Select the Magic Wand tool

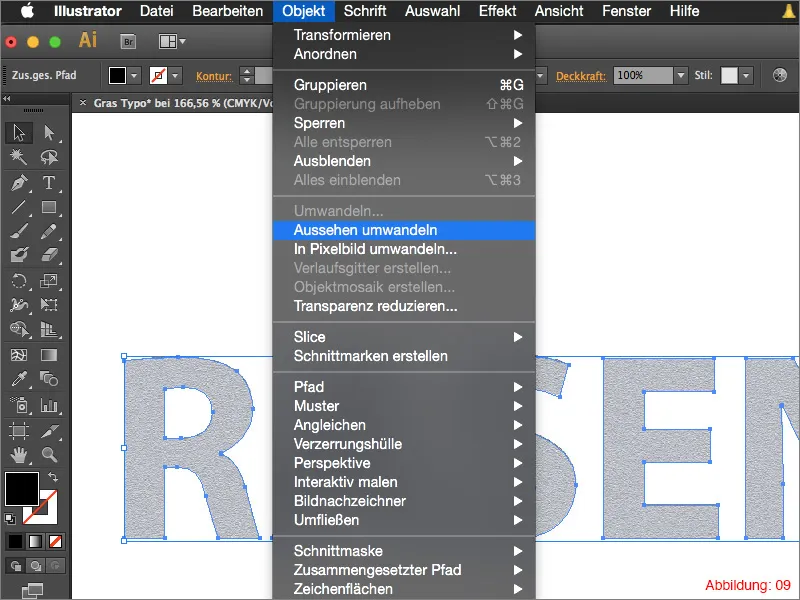pos(18,156)
